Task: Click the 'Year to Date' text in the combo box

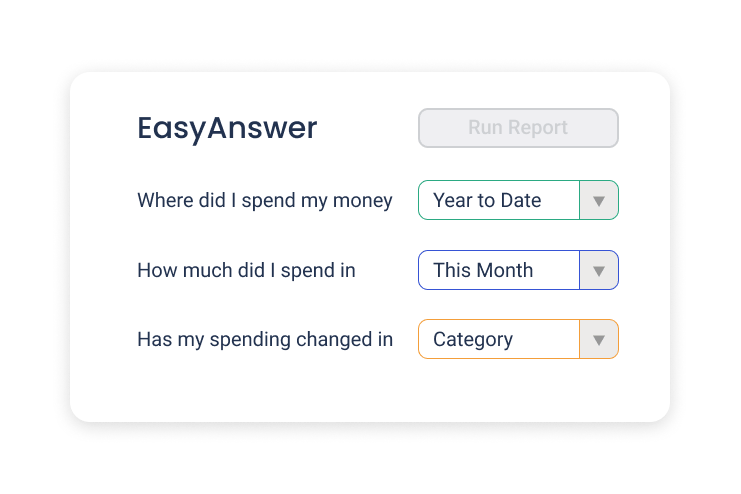Action: (x=487, y=200)
